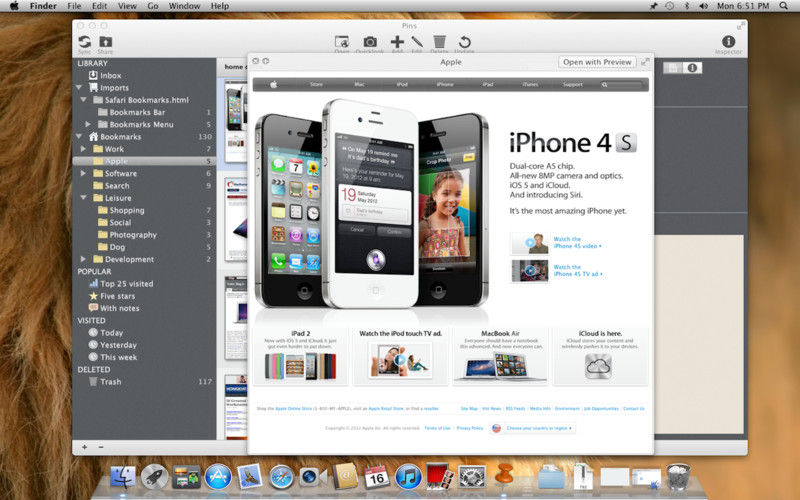The height and width of the screenshot is (500, 800).
Task: Expand the Development folder
Action: (83, 259)
